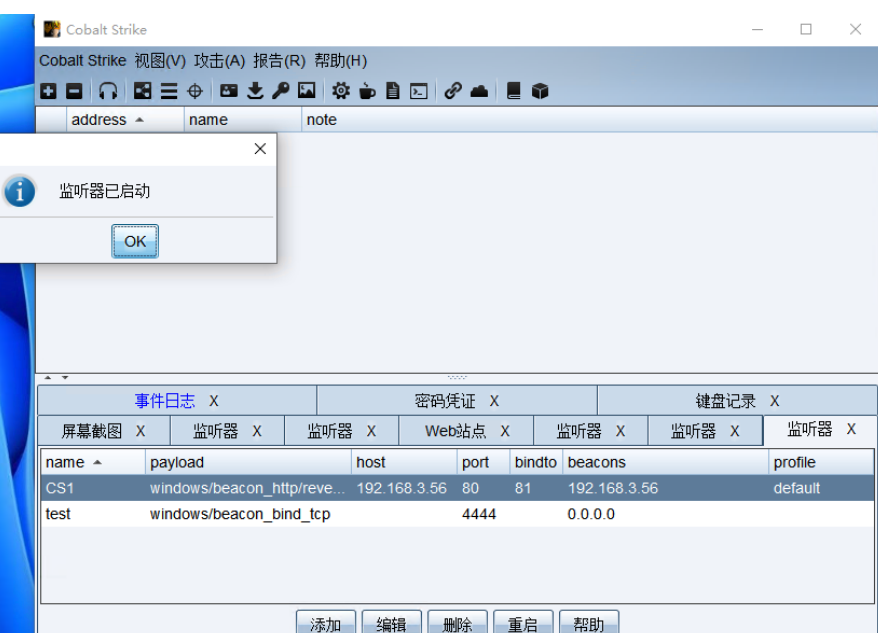The image size is (878, 633).
Task: Click the 编辑 button
Action: tap(391, 623)
